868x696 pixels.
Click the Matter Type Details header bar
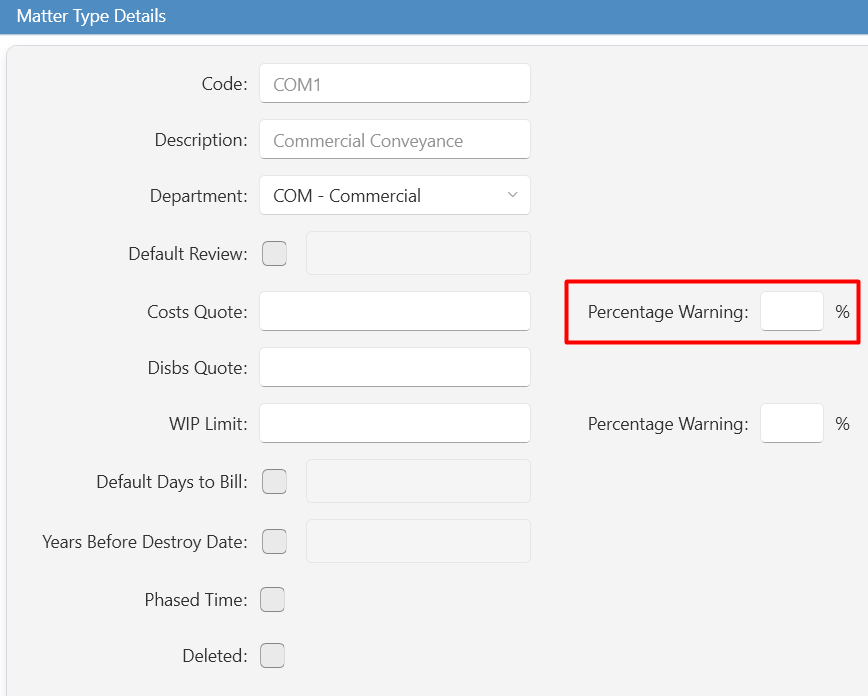(x=434, y=17)
